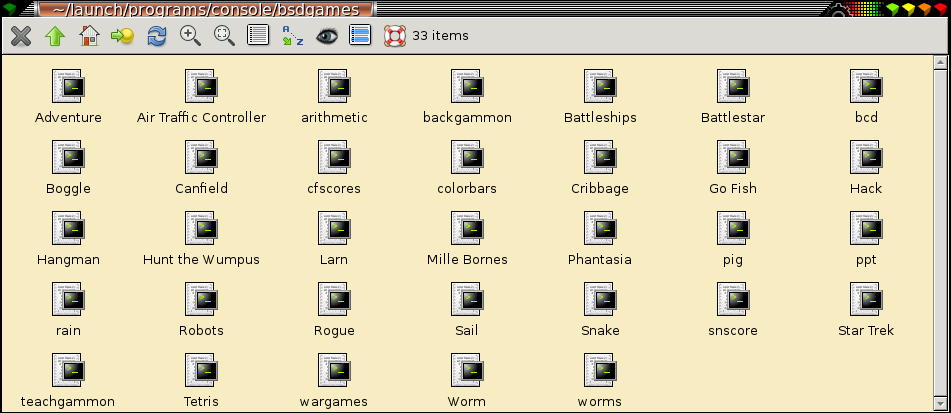Select the Battlestar launcher

(733, 97)
